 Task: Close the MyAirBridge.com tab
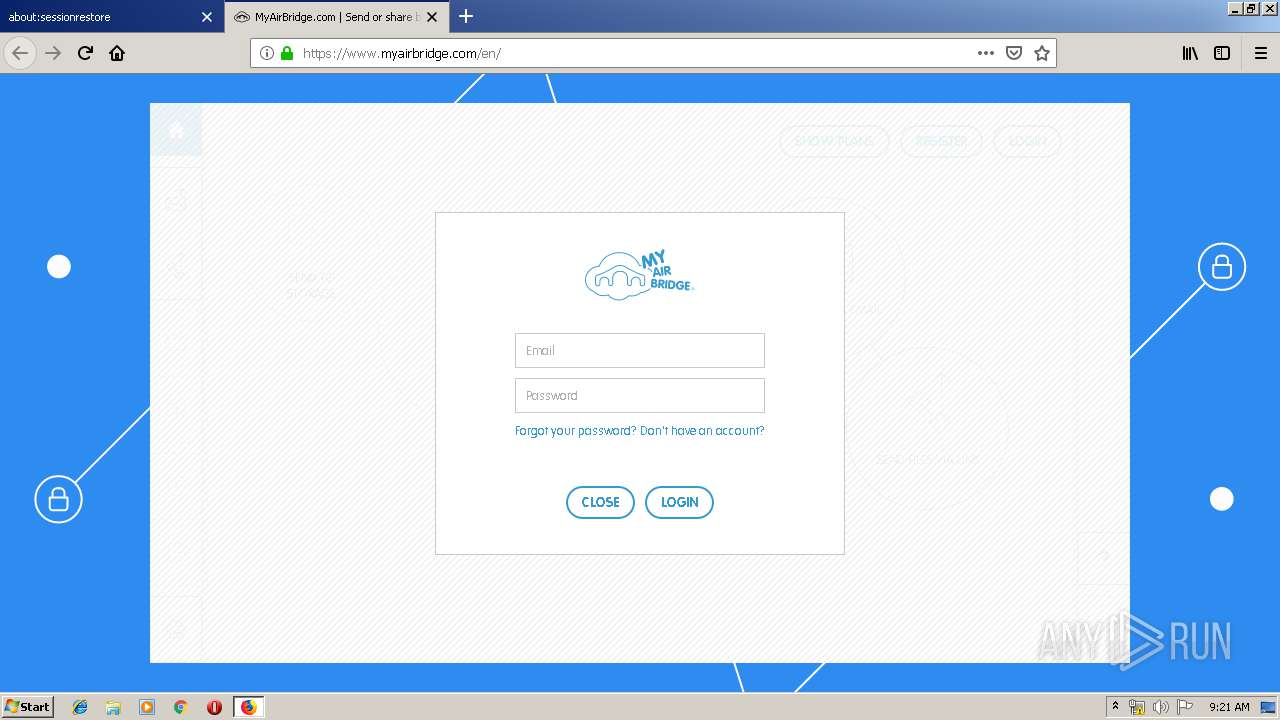click(432, 17)
